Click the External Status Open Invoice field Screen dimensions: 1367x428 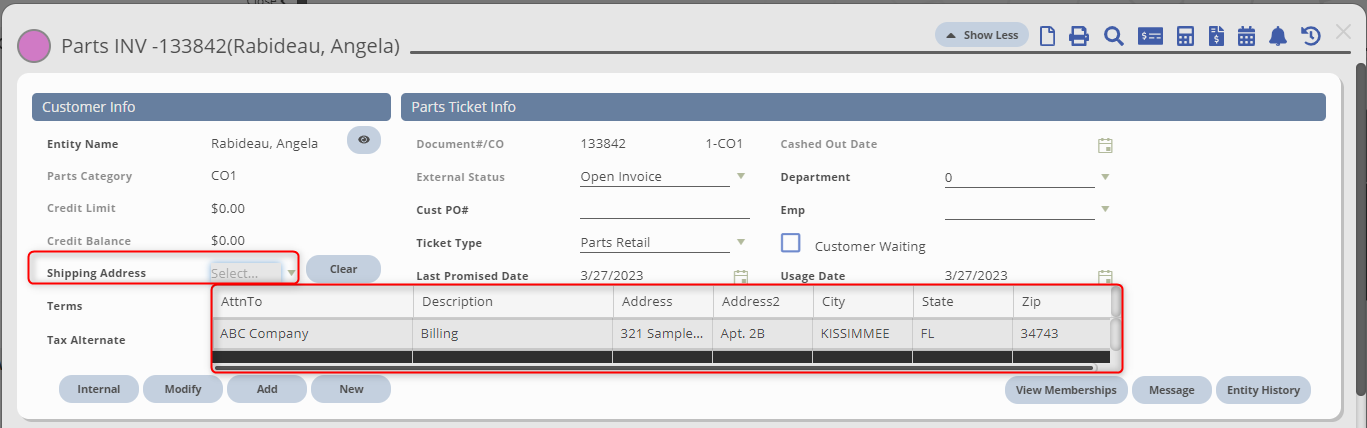(655, 177)
